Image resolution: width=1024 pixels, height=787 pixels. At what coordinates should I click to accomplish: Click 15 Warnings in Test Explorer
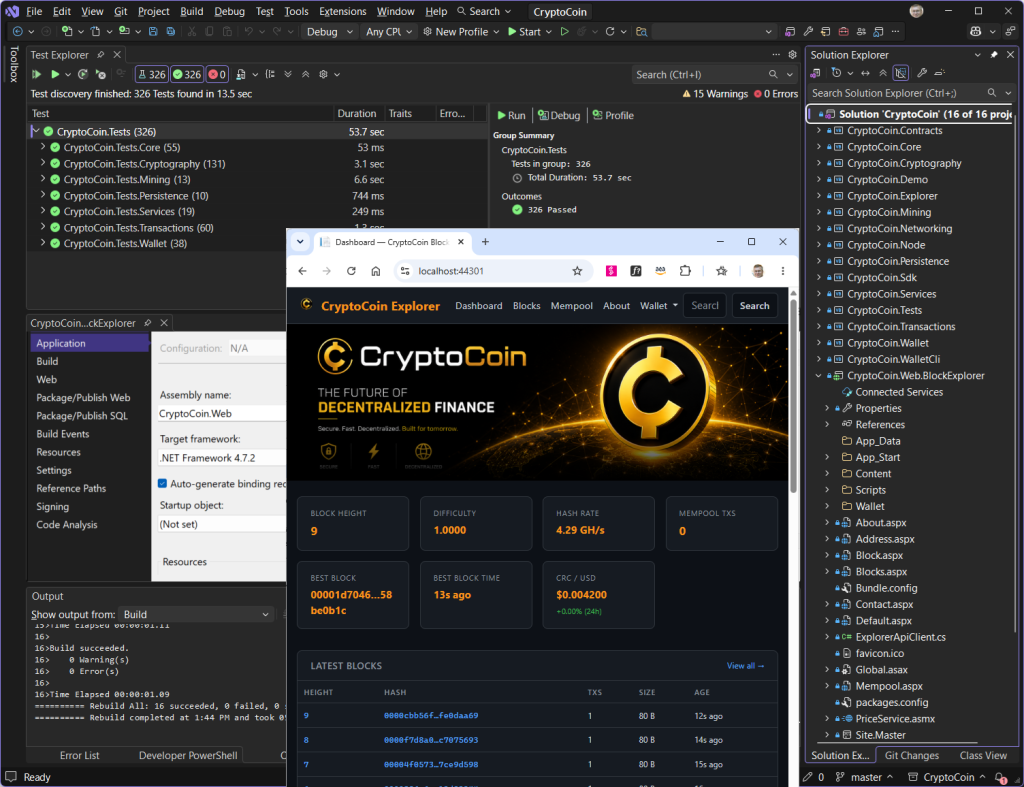(715, 94)
